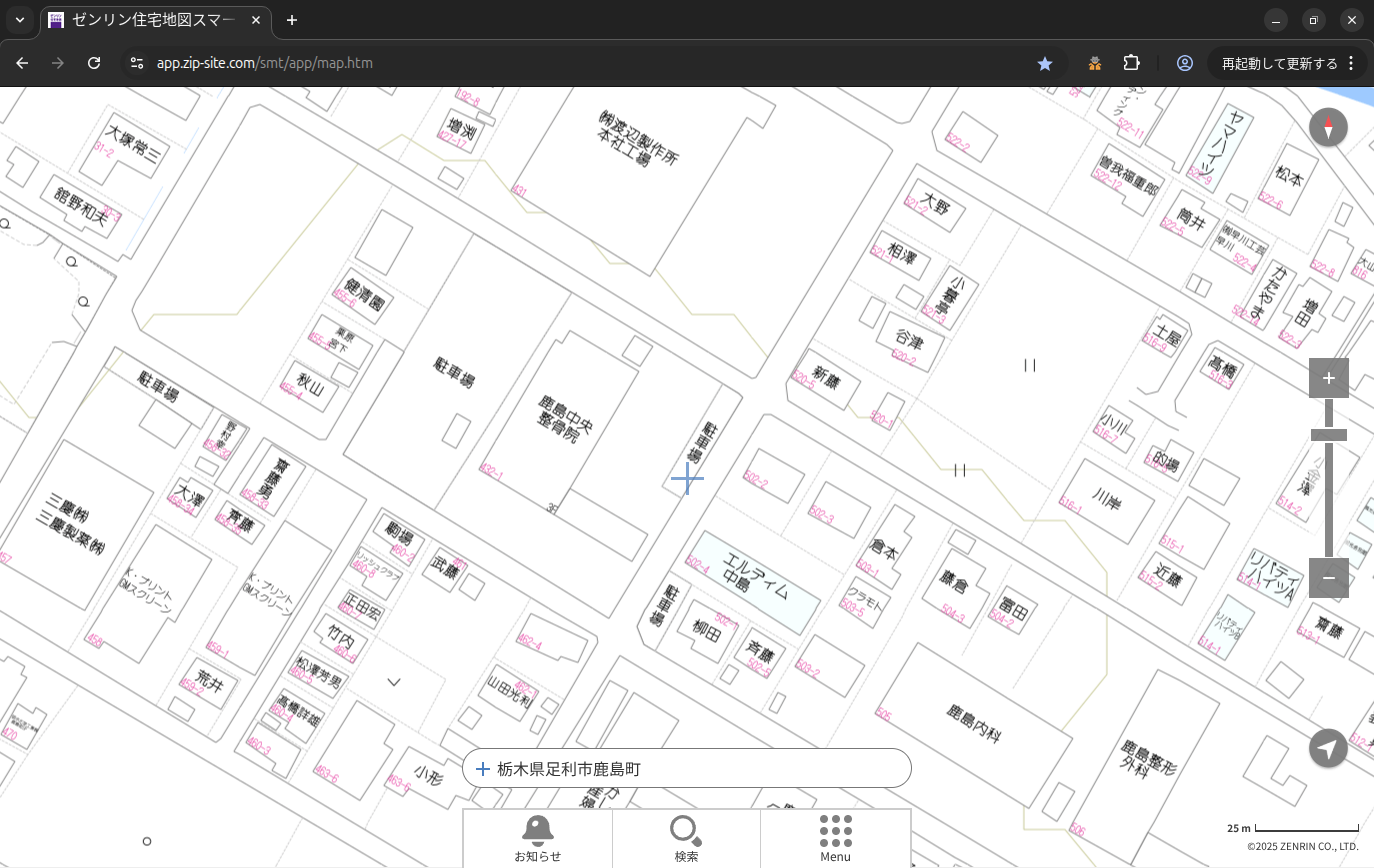Image resolution: width=1374 pixels, height=868 pixels.
Task: Click the 舘野和夫 house label
Action: pyautogui.click(x=81, y=205)
